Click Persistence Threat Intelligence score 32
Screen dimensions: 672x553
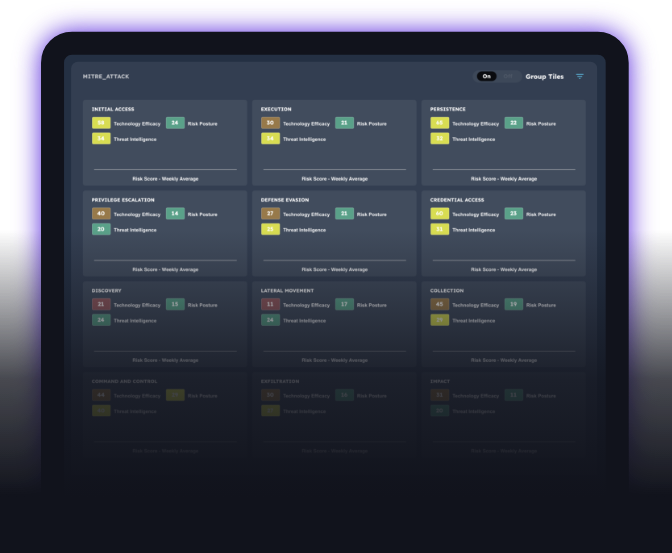440,138
